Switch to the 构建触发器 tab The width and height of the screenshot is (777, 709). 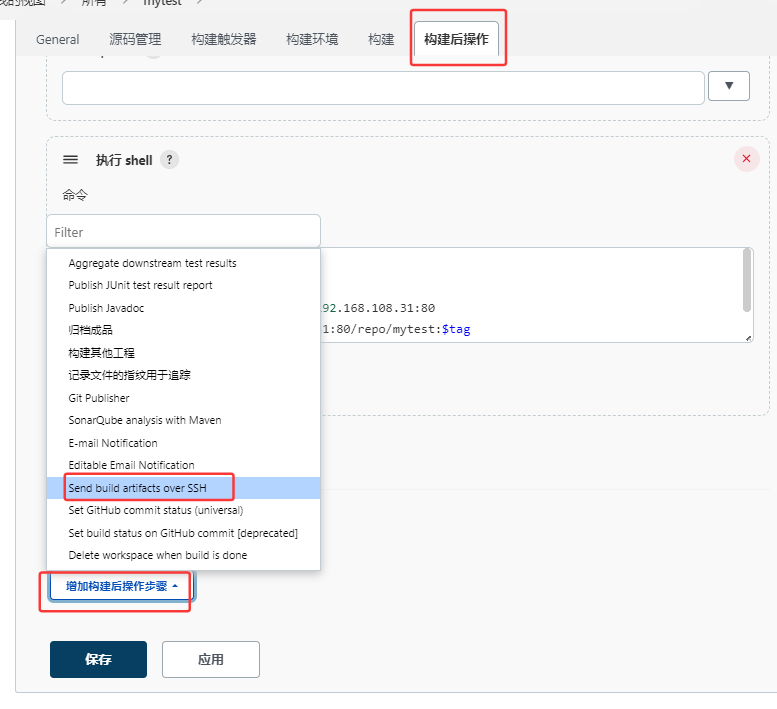pyautogui.click(x=223, y=39)
